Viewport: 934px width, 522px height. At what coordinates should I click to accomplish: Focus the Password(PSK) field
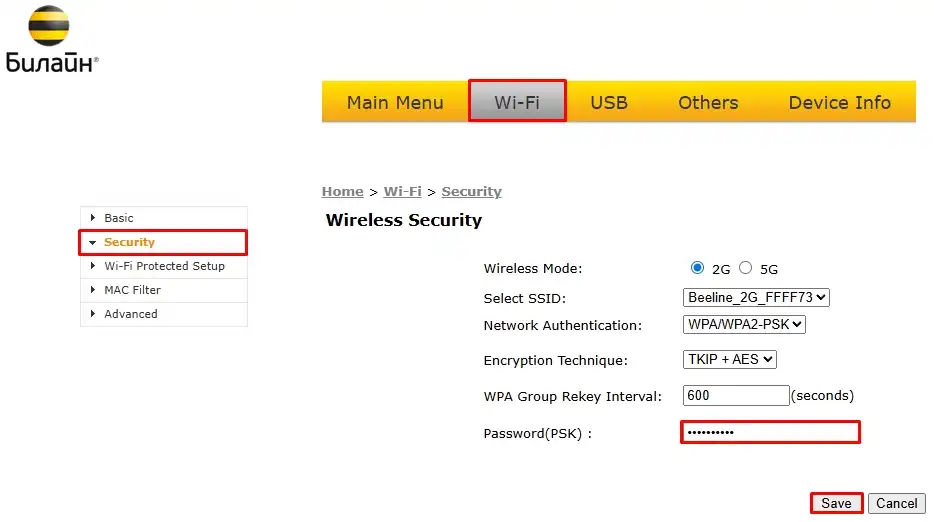tap(770, 432)
